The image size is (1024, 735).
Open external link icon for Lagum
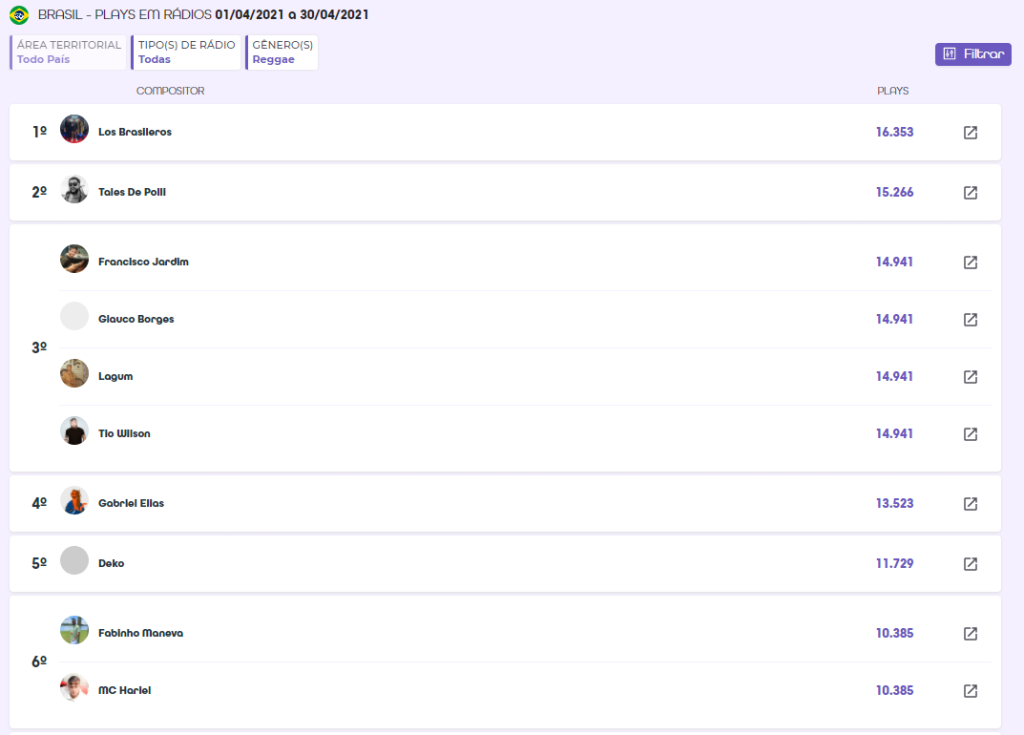point(970,377)
